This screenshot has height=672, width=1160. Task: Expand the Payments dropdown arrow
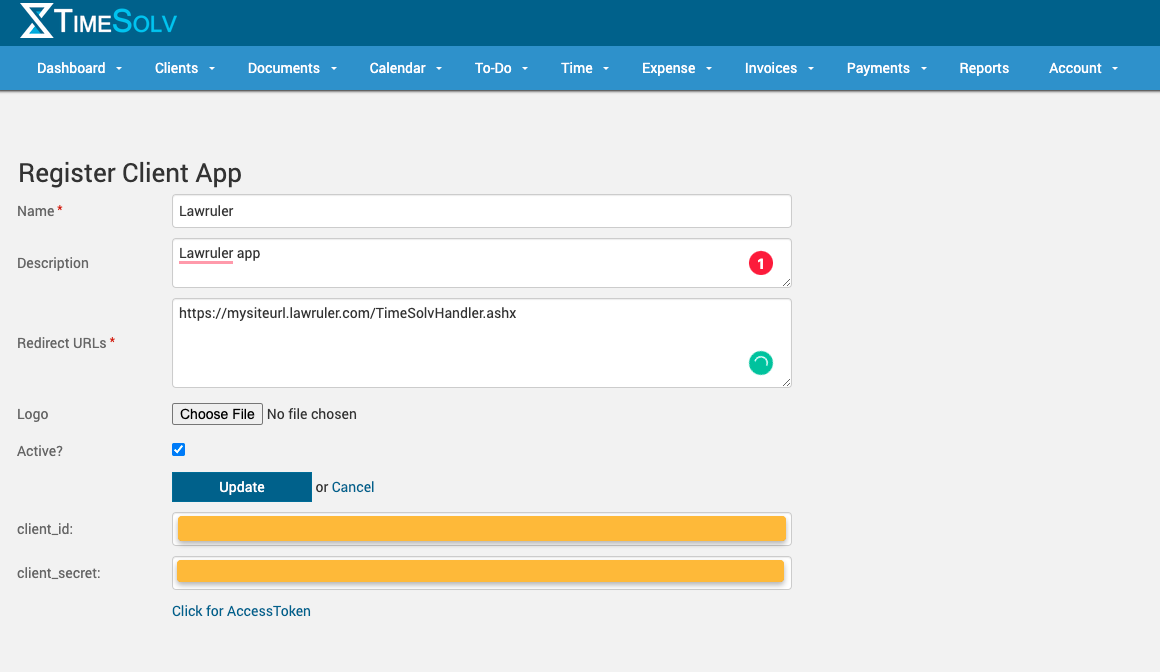pyautogui.click(x=923, y=68)
